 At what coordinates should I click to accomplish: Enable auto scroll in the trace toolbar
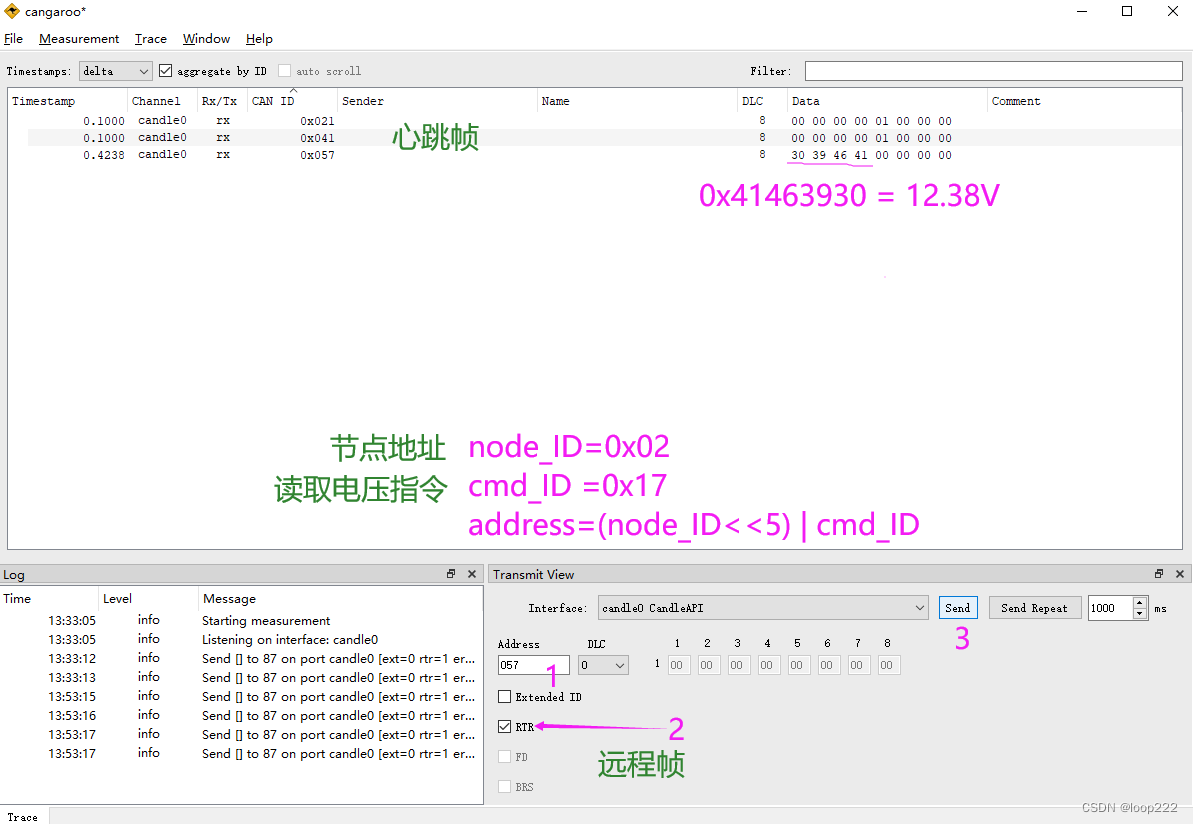pos(284,71)
